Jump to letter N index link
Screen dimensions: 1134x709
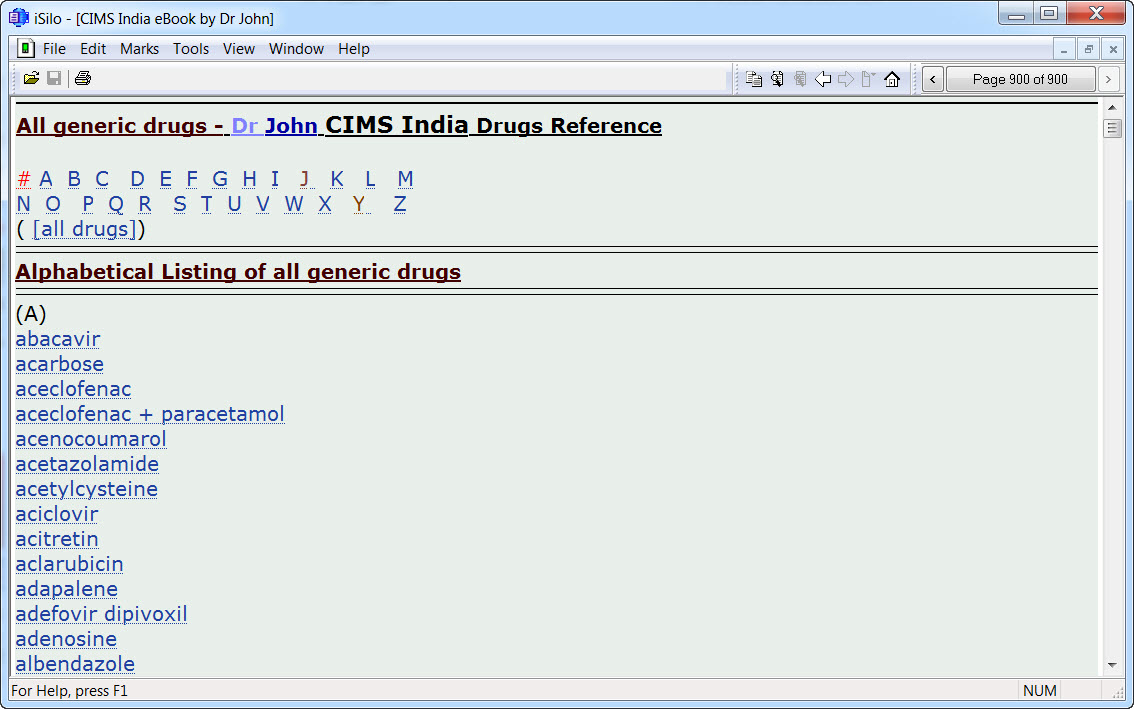pos(23,204)
